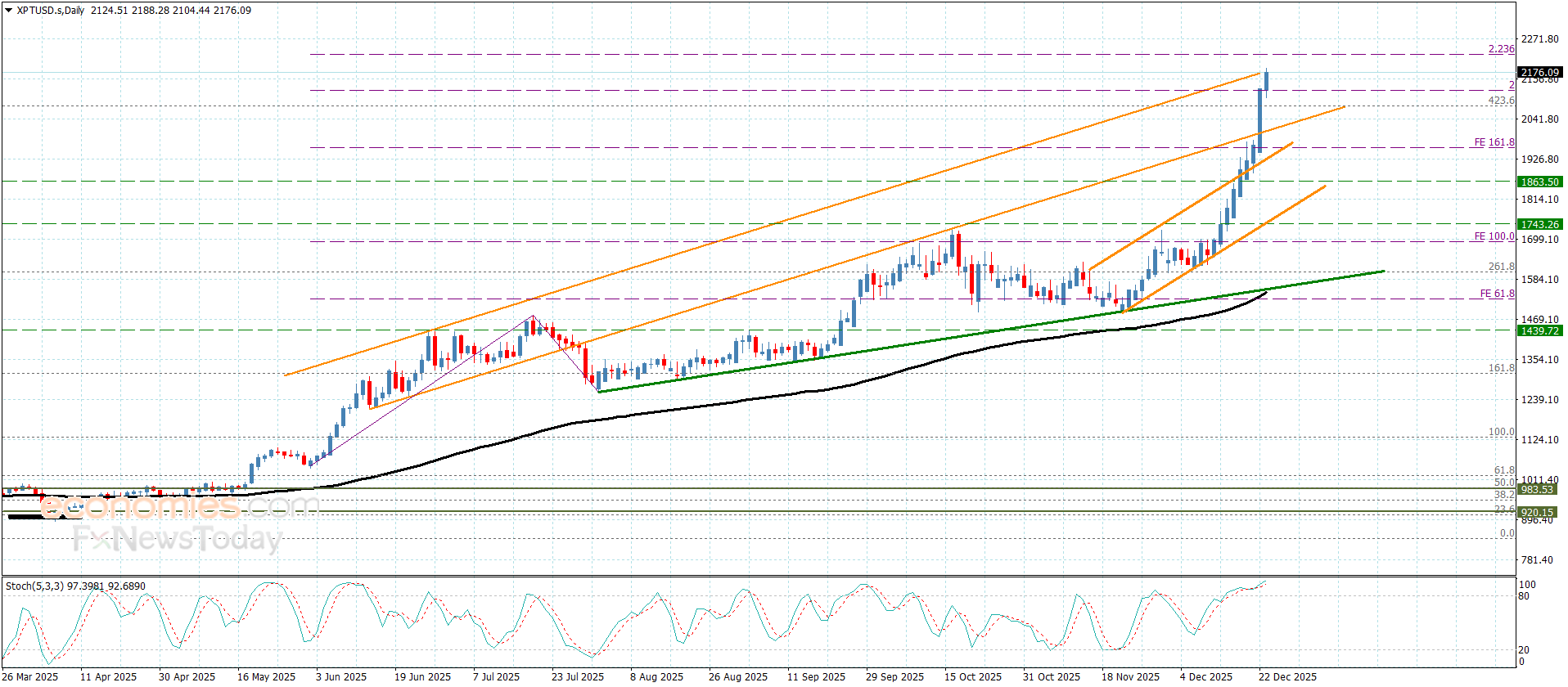Click the 31 Oct 2025 date label
1568x687 pixels.
[x=1052, y=676]
